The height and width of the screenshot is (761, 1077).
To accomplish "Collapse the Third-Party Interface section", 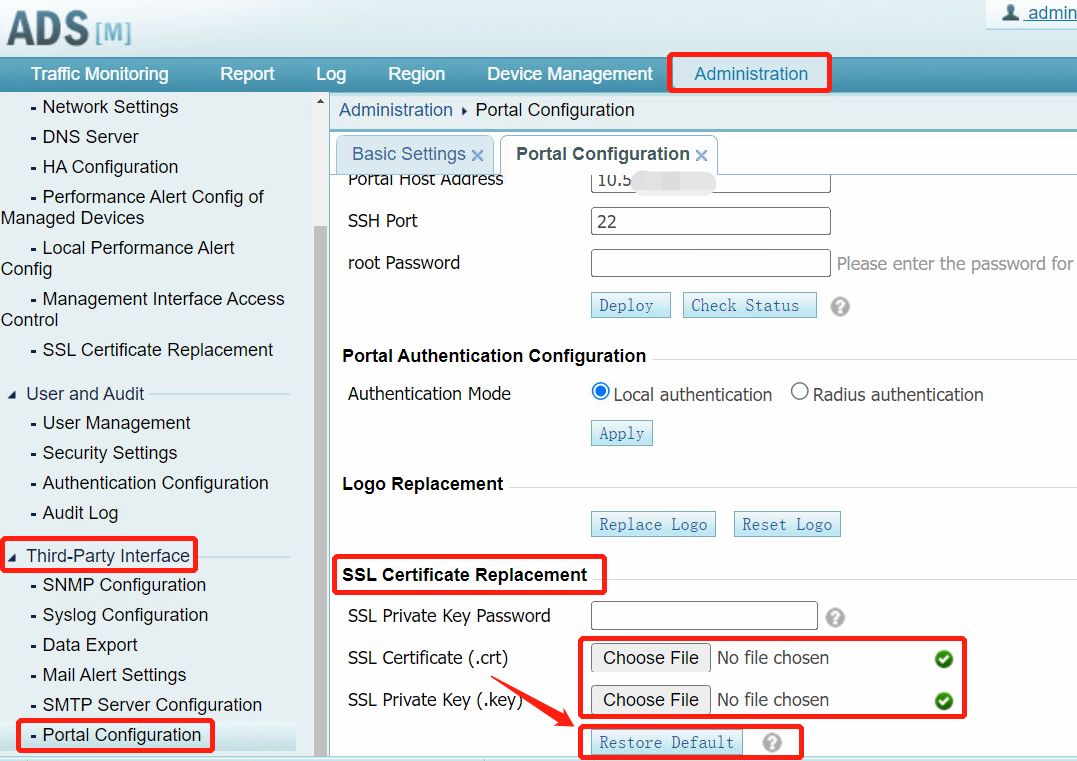I will 12,556.
